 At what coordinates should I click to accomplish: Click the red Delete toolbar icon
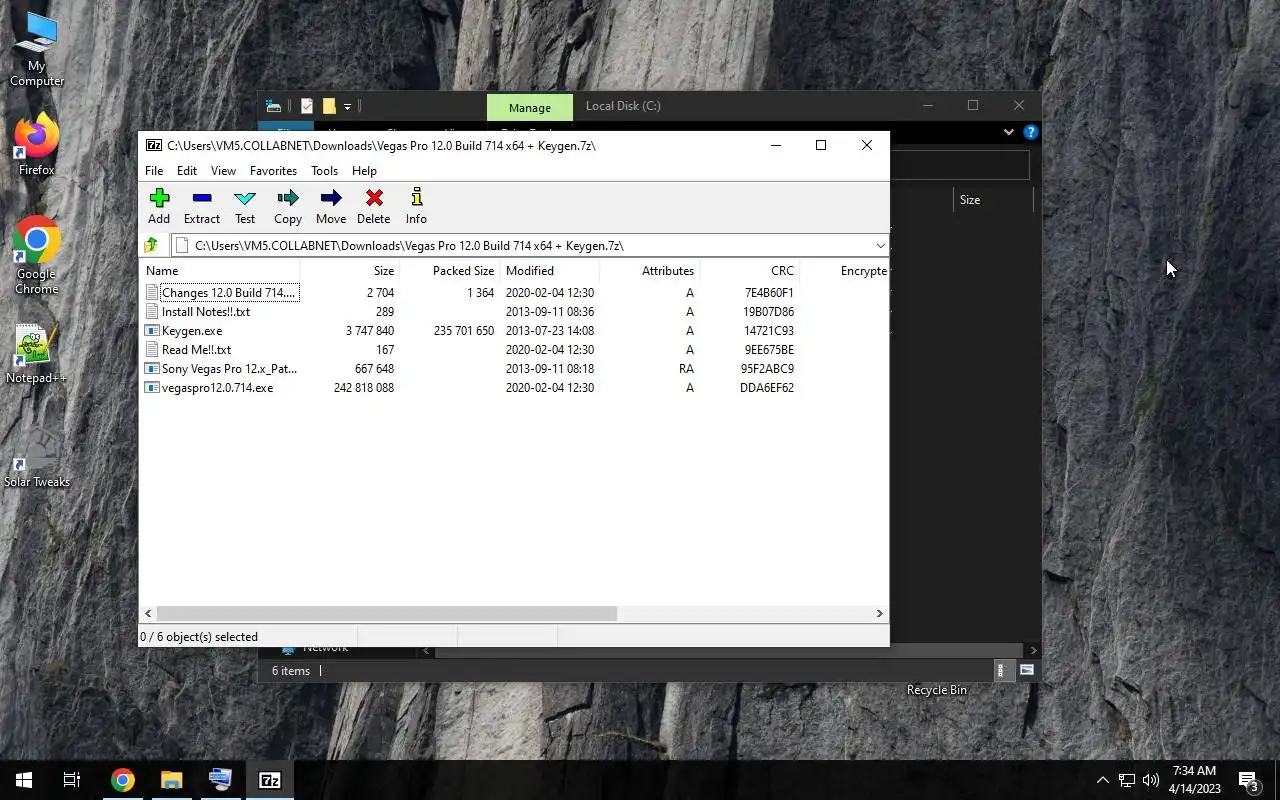374,198
